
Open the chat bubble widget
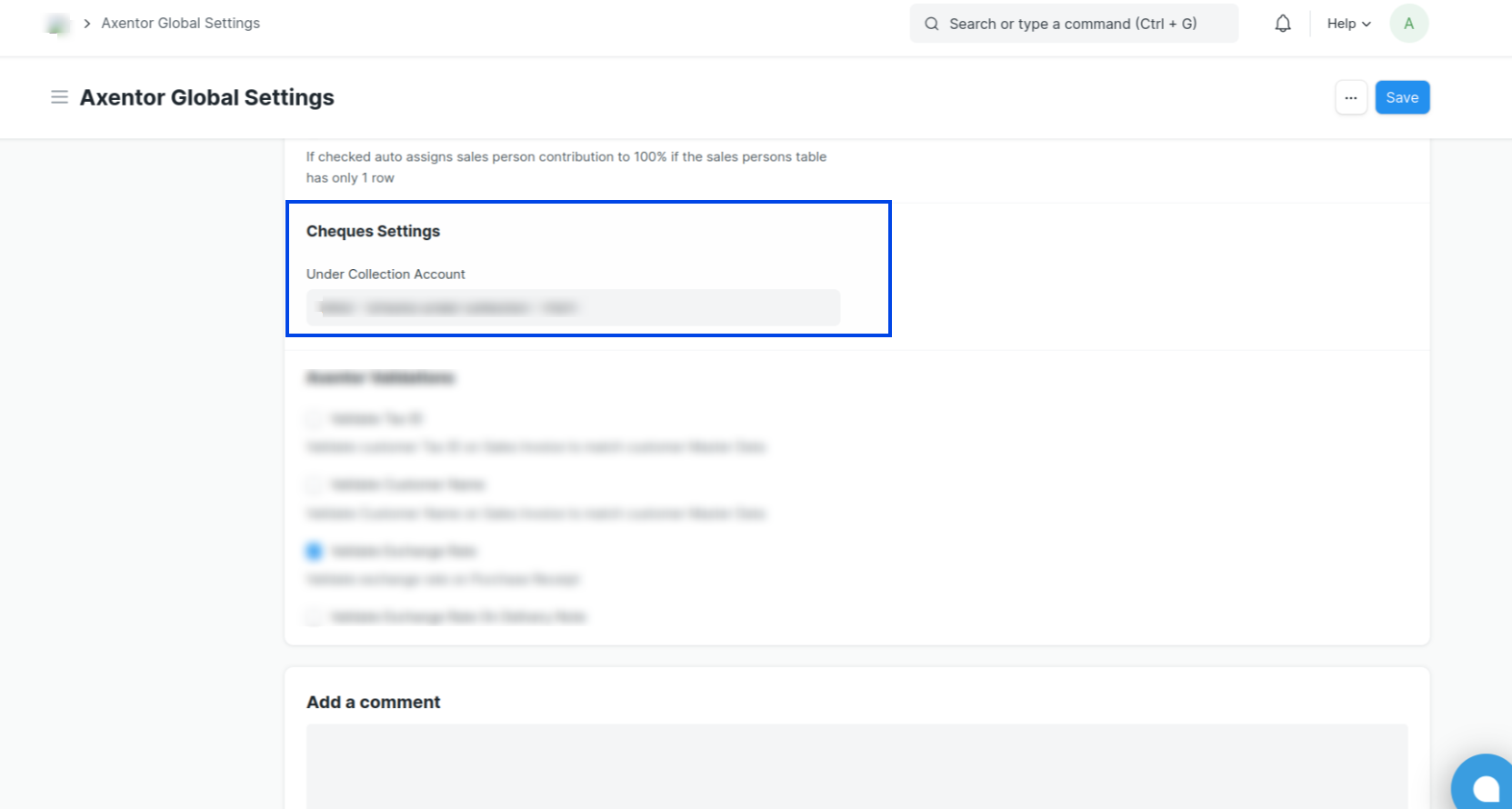(x=1485, y=786)
